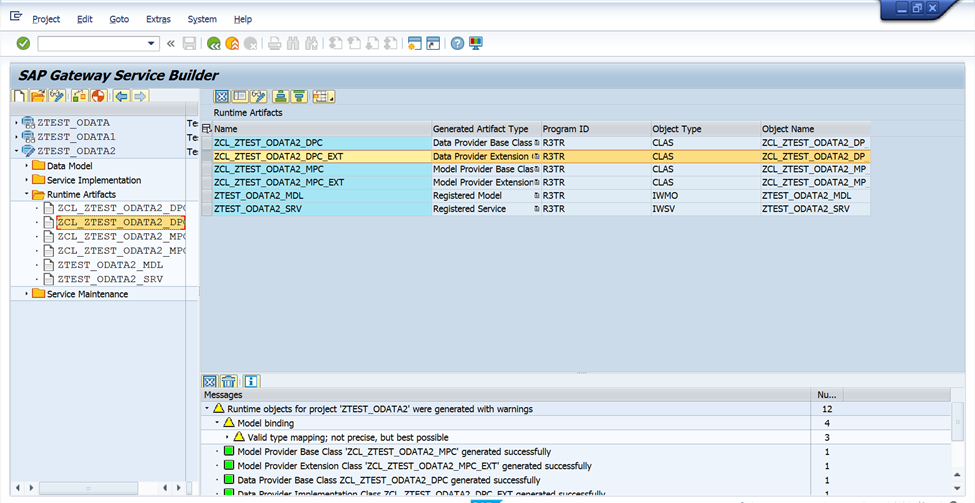Click the Sort Ascending icon

click(281, 96)
